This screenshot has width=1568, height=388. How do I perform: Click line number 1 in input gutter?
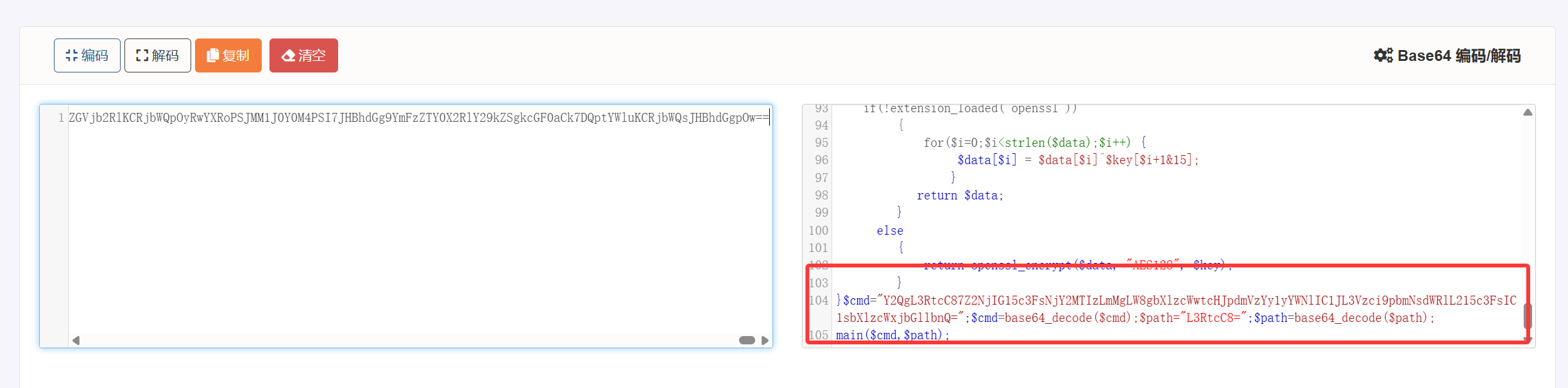pyautogui.click(x=61, y=118)
